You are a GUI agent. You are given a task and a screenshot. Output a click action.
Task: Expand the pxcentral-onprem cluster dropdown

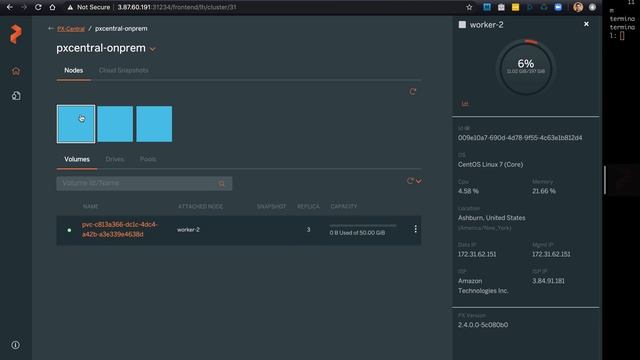click(x=153, y=49)
